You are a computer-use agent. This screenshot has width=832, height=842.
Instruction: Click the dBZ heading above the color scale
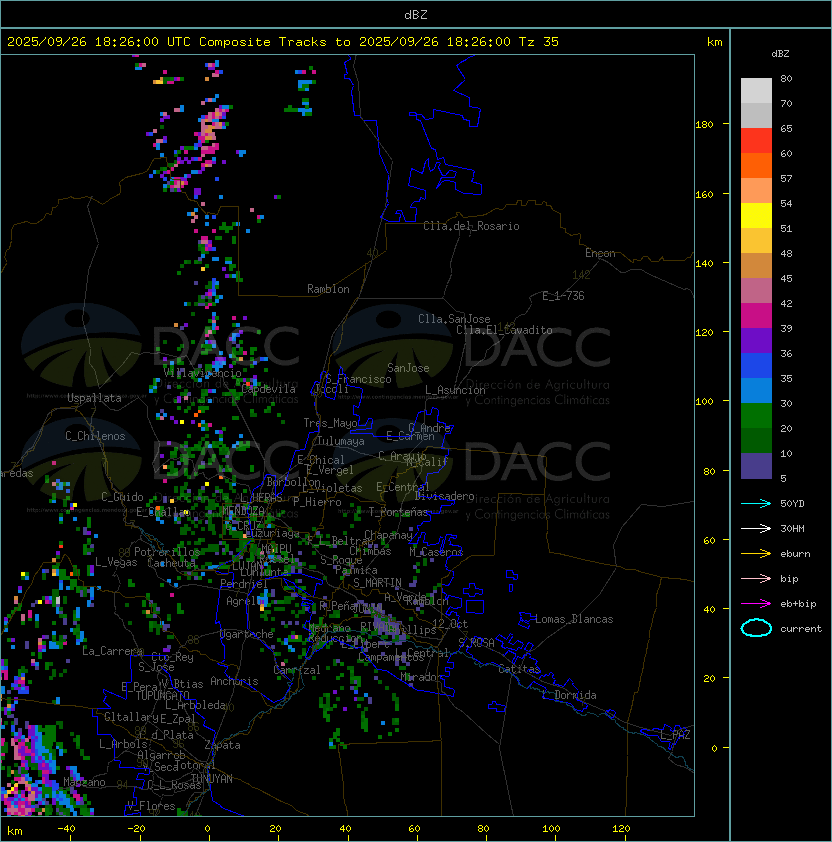coord(780,54)
